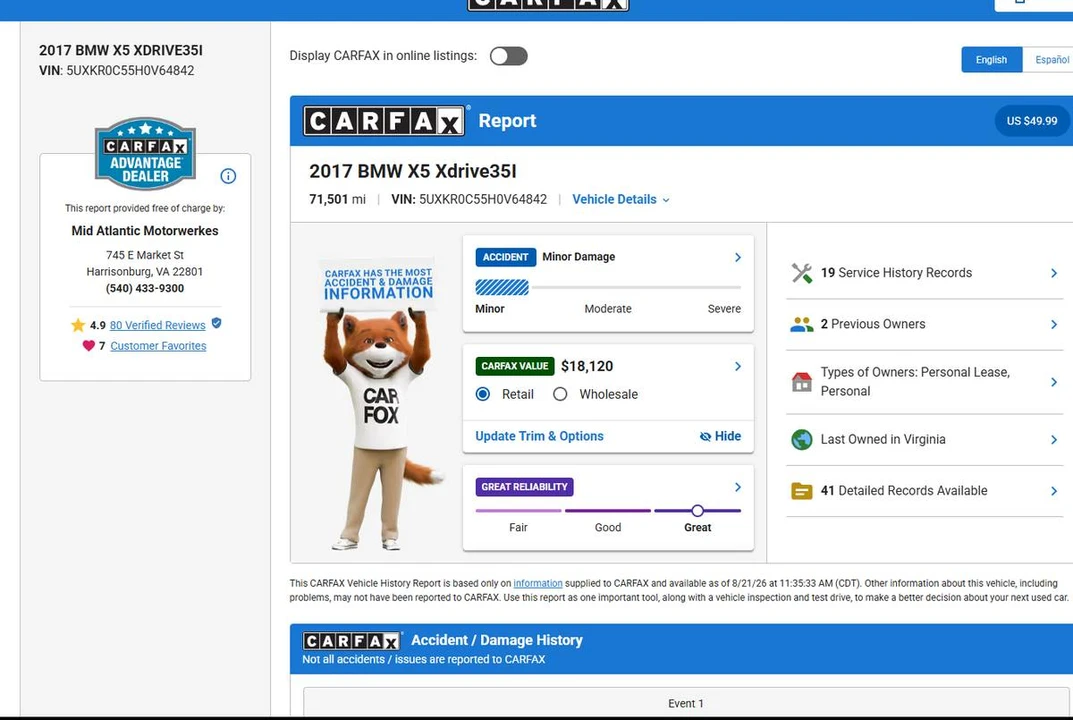Open 19 Service History Records arrow

pyautogui.click(x=1054, y=273)
